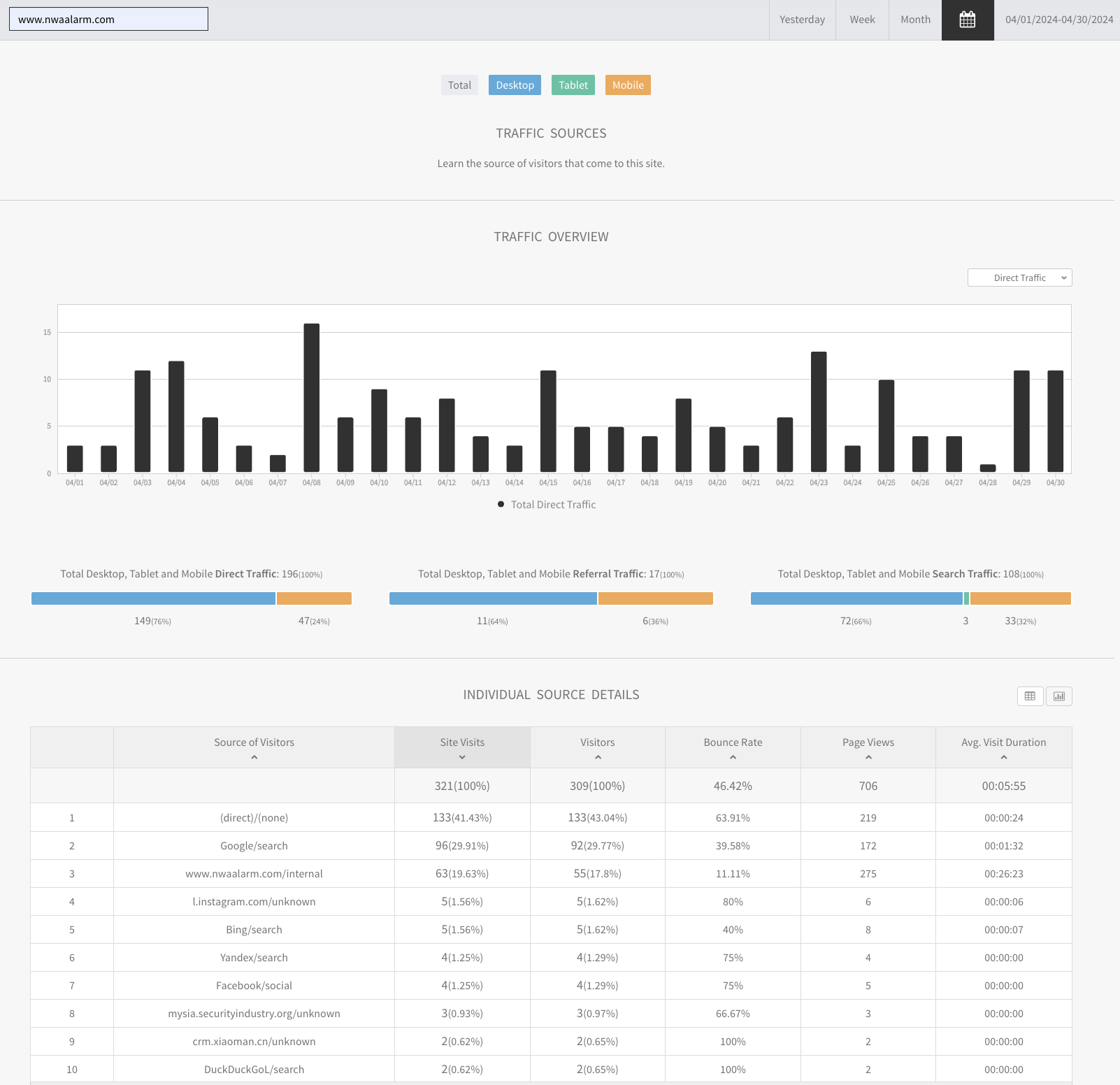
Task: Sort Page Views column arrow
Action: (x=868, y=757)
